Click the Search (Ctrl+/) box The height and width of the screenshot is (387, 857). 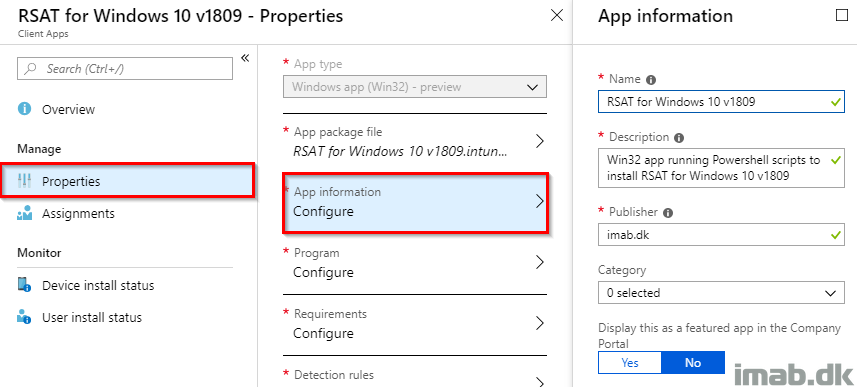coord(125,69)
